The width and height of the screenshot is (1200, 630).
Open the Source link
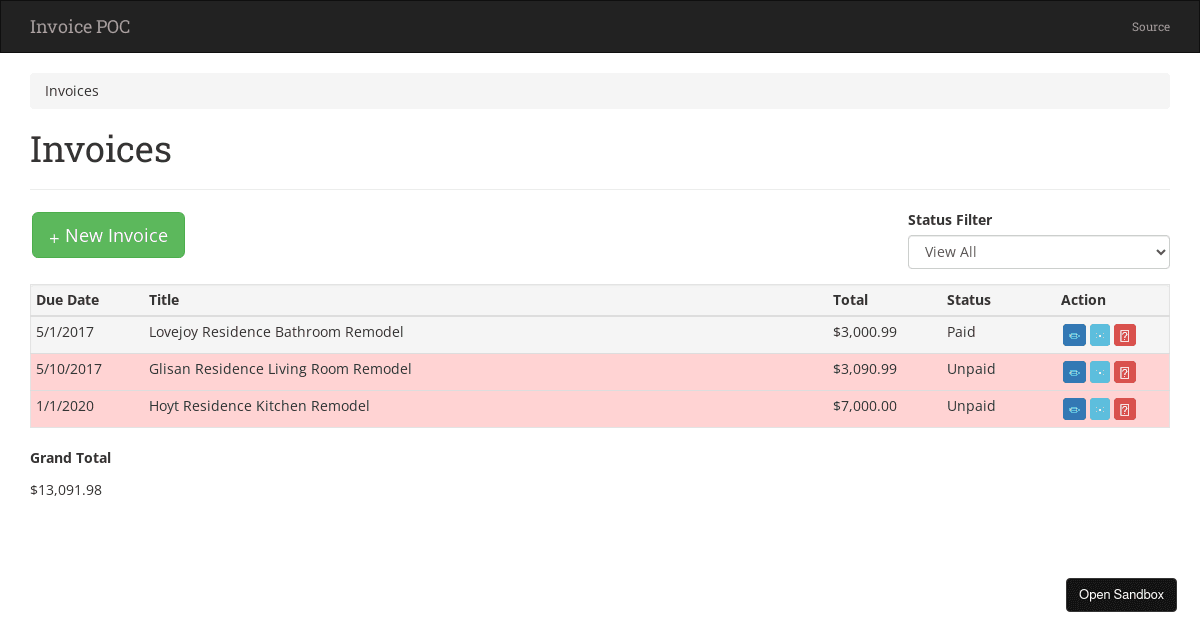pyautogui.click(x=1150, y=27)
